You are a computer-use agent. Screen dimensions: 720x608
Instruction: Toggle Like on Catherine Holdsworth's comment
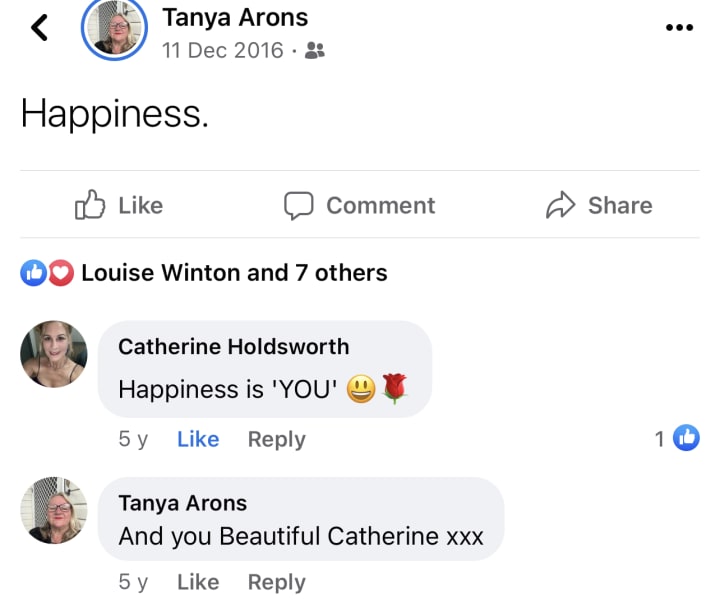[198, 439]
